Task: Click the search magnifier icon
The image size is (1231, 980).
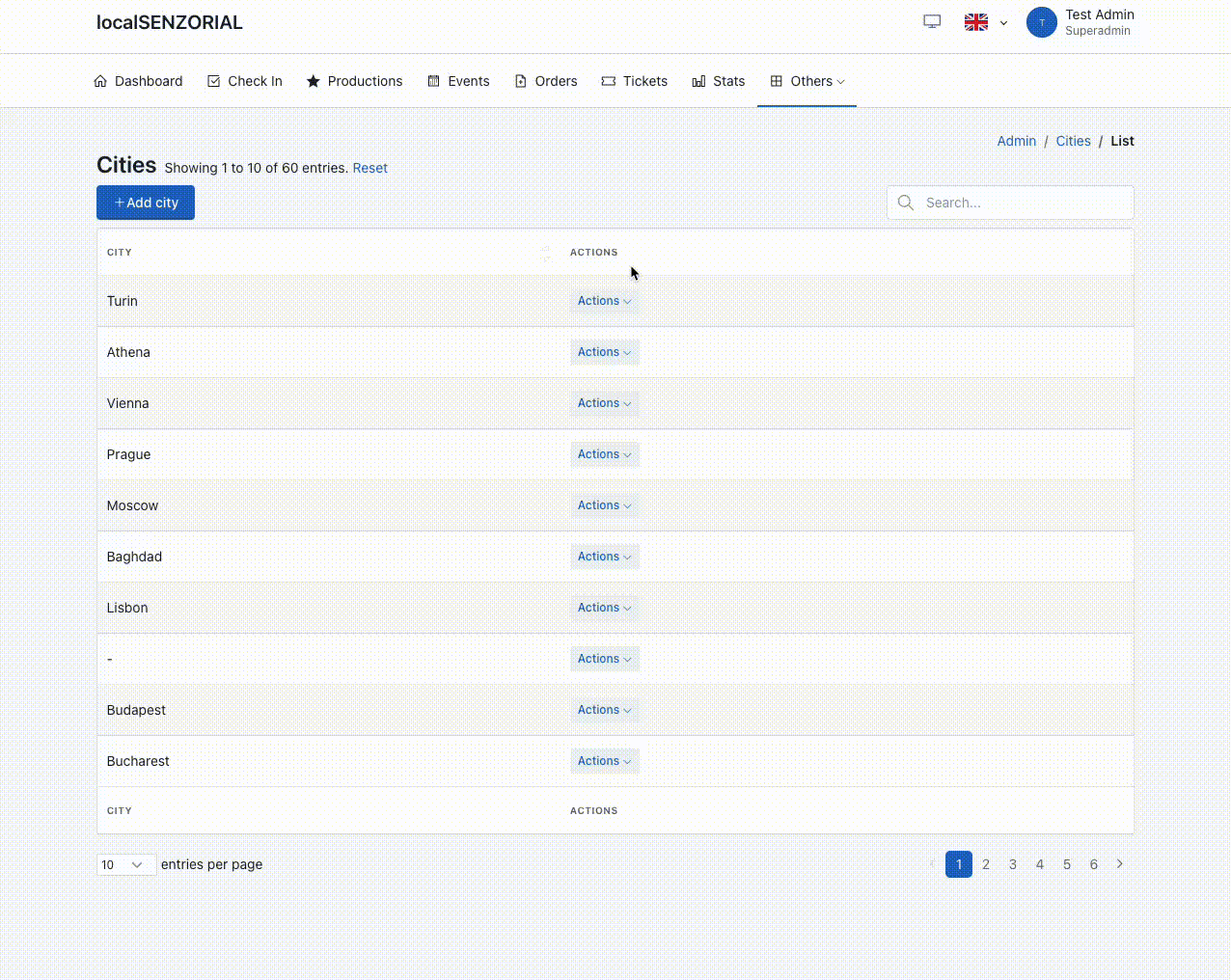Action: 906,203
